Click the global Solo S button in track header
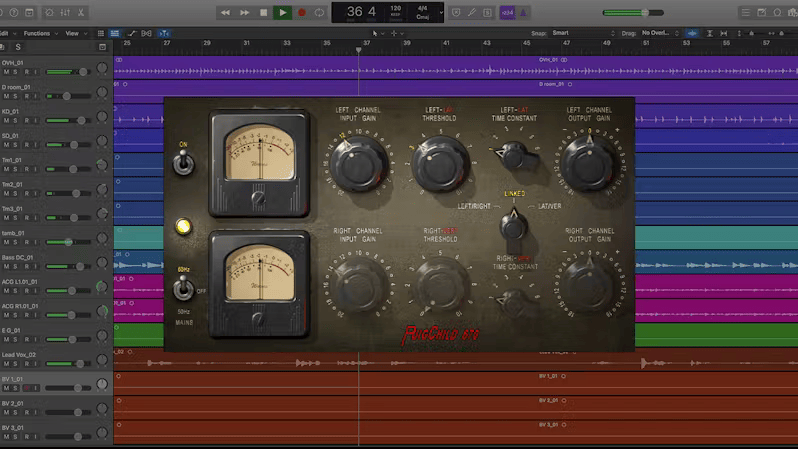 [18, 47]
